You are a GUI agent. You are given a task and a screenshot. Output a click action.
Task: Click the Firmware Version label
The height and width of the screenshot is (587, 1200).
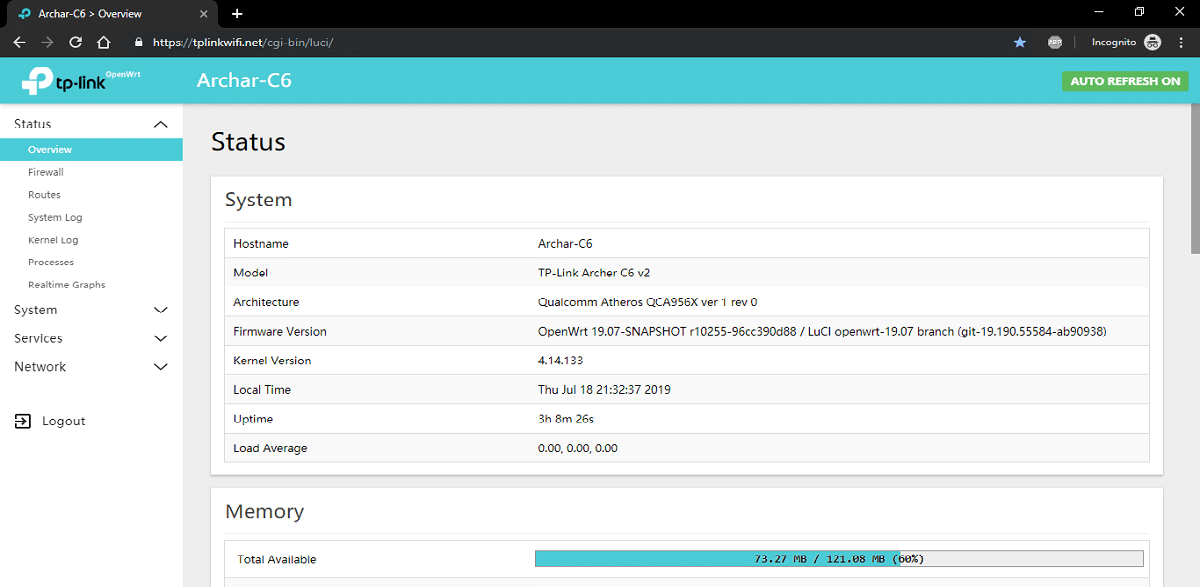[x=280, y=331]
